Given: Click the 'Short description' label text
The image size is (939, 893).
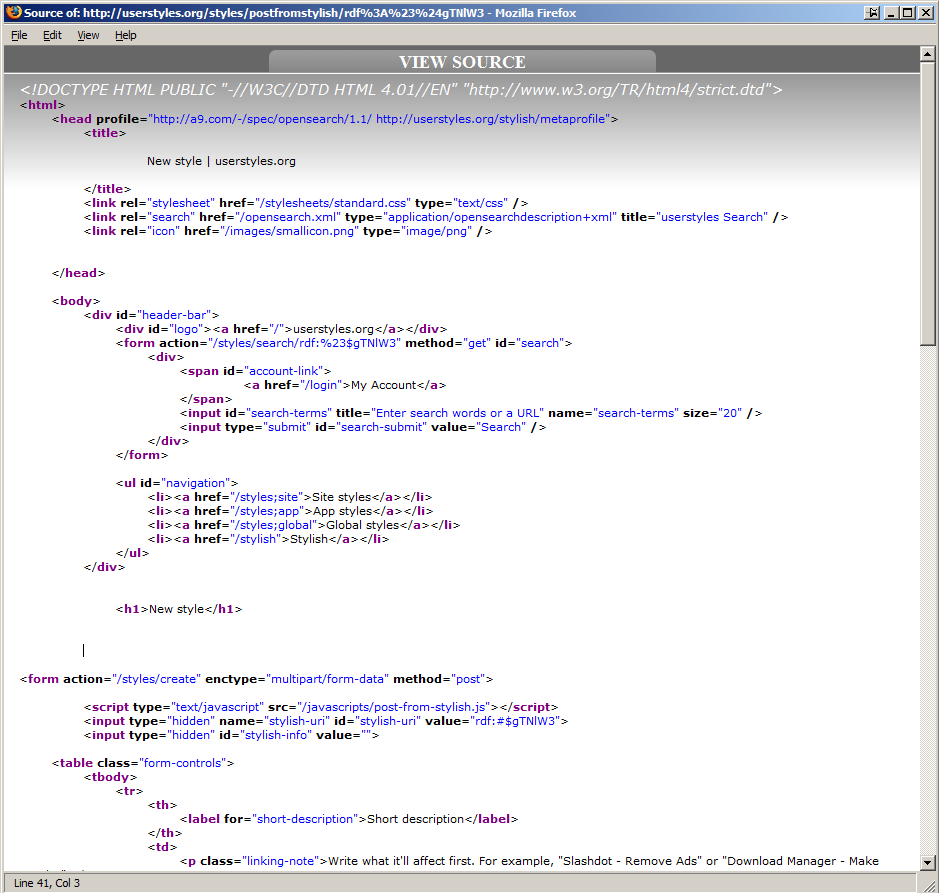Looking at the screenshot, I should 416,819.
